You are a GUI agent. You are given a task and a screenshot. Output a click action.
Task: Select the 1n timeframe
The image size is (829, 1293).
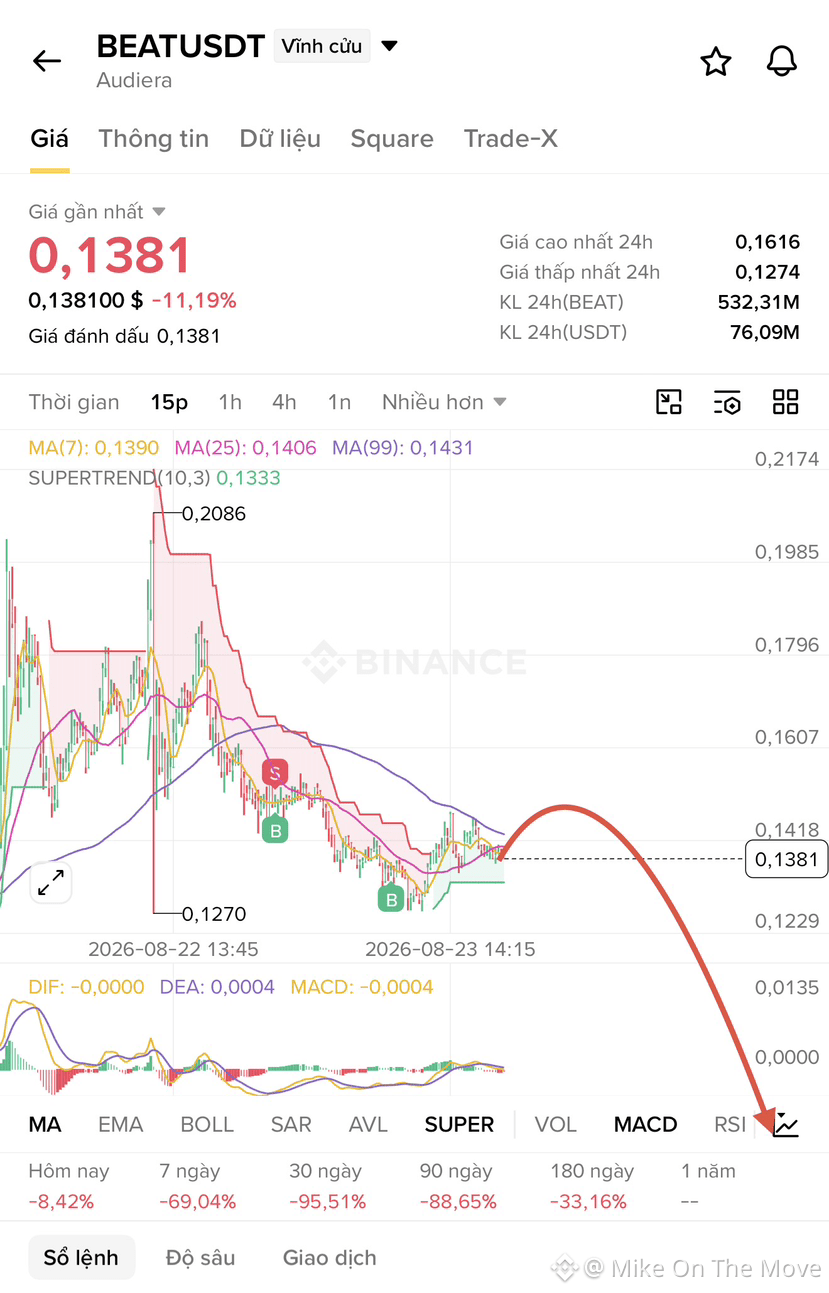click(x=339, y=402)
